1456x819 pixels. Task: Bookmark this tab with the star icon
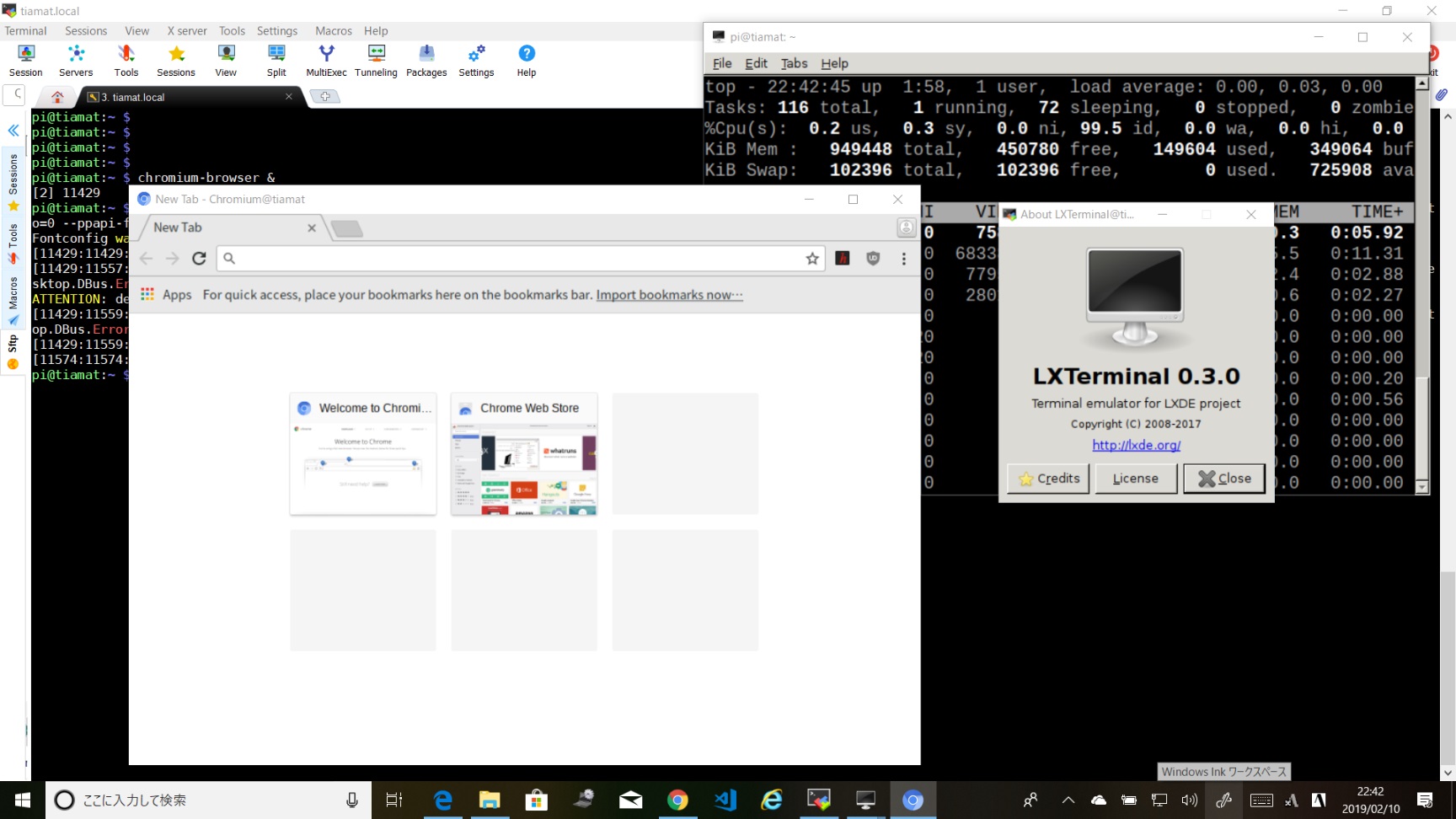click(812, 259)
